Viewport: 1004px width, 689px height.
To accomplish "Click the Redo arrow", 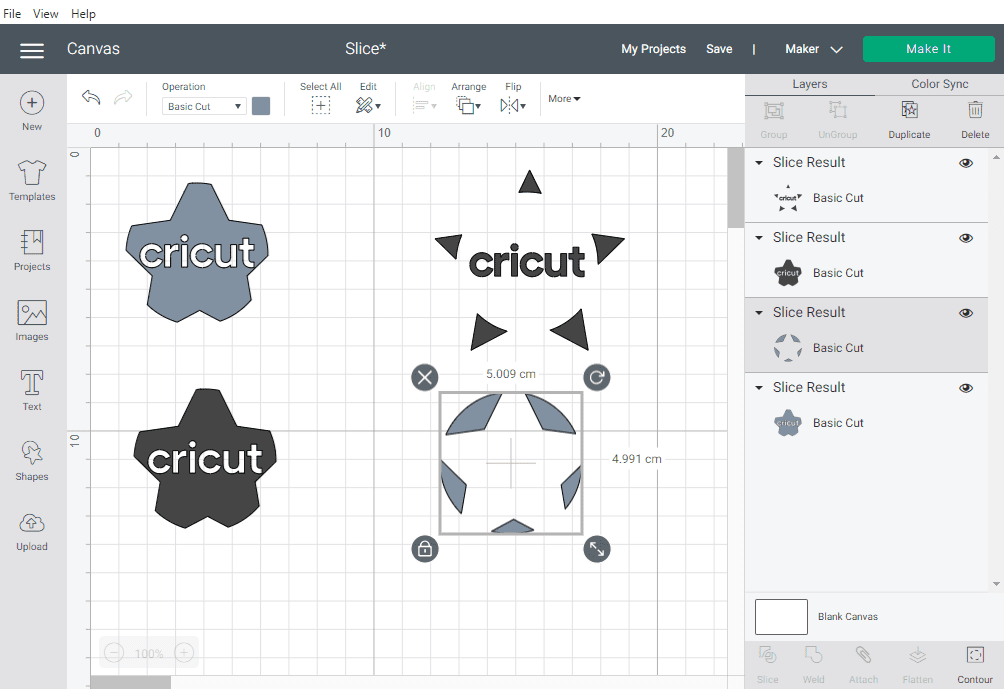I will [123, 97].
